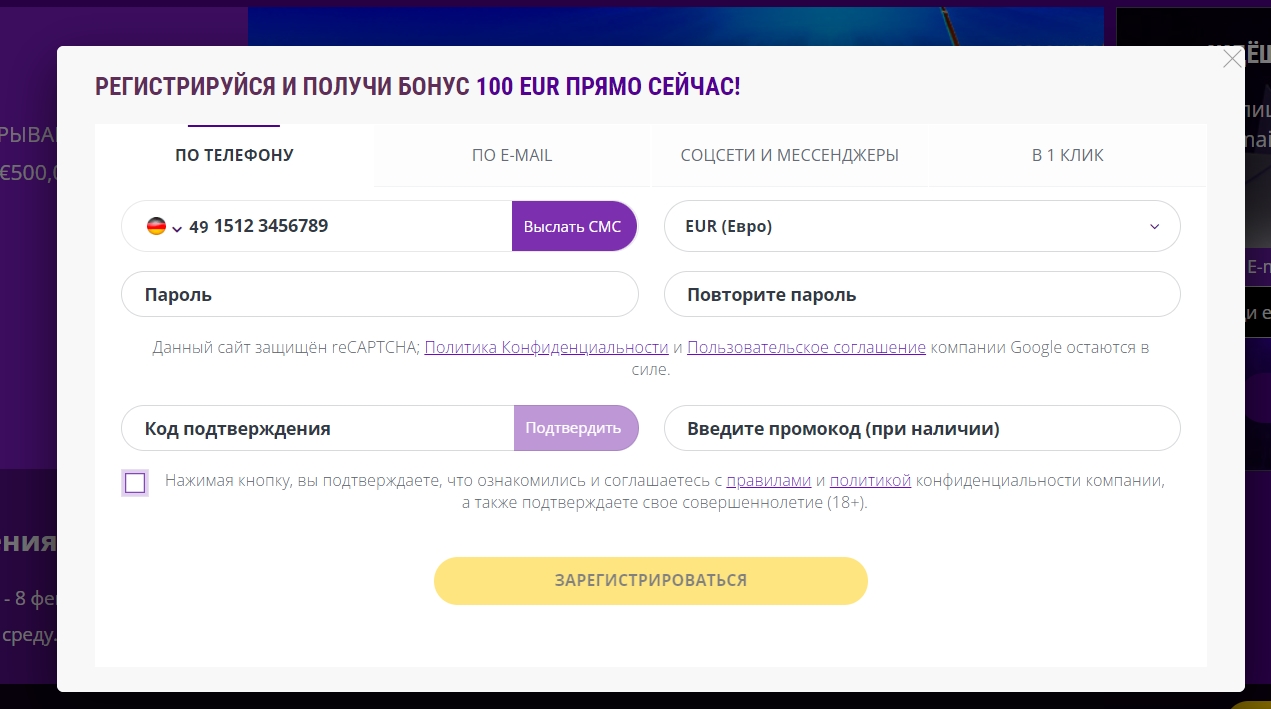Click the Зарегистрироваться button
The width and height of the screenshot is (1271, 709).
(x=651, y=580)
